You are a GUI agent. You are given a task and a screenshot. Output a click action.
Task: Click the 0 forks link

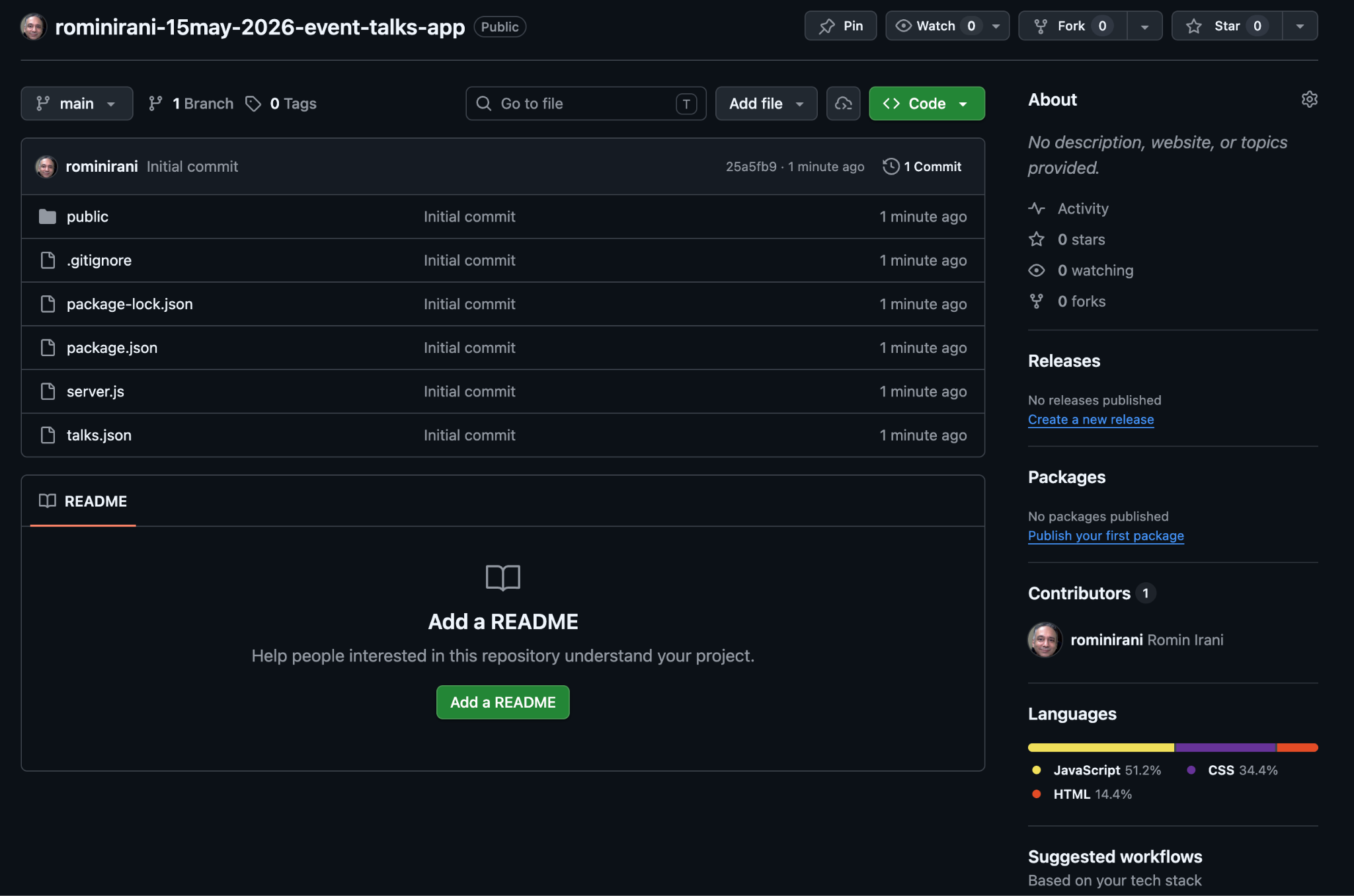click(x=1082, y=301)
